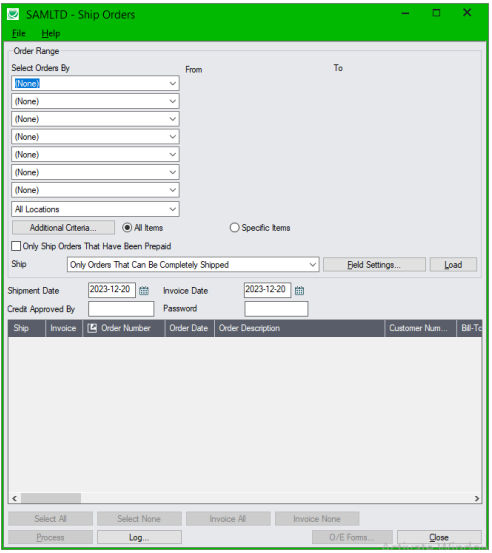Click the Load button

pyautogui.click(x=453, y=265)
